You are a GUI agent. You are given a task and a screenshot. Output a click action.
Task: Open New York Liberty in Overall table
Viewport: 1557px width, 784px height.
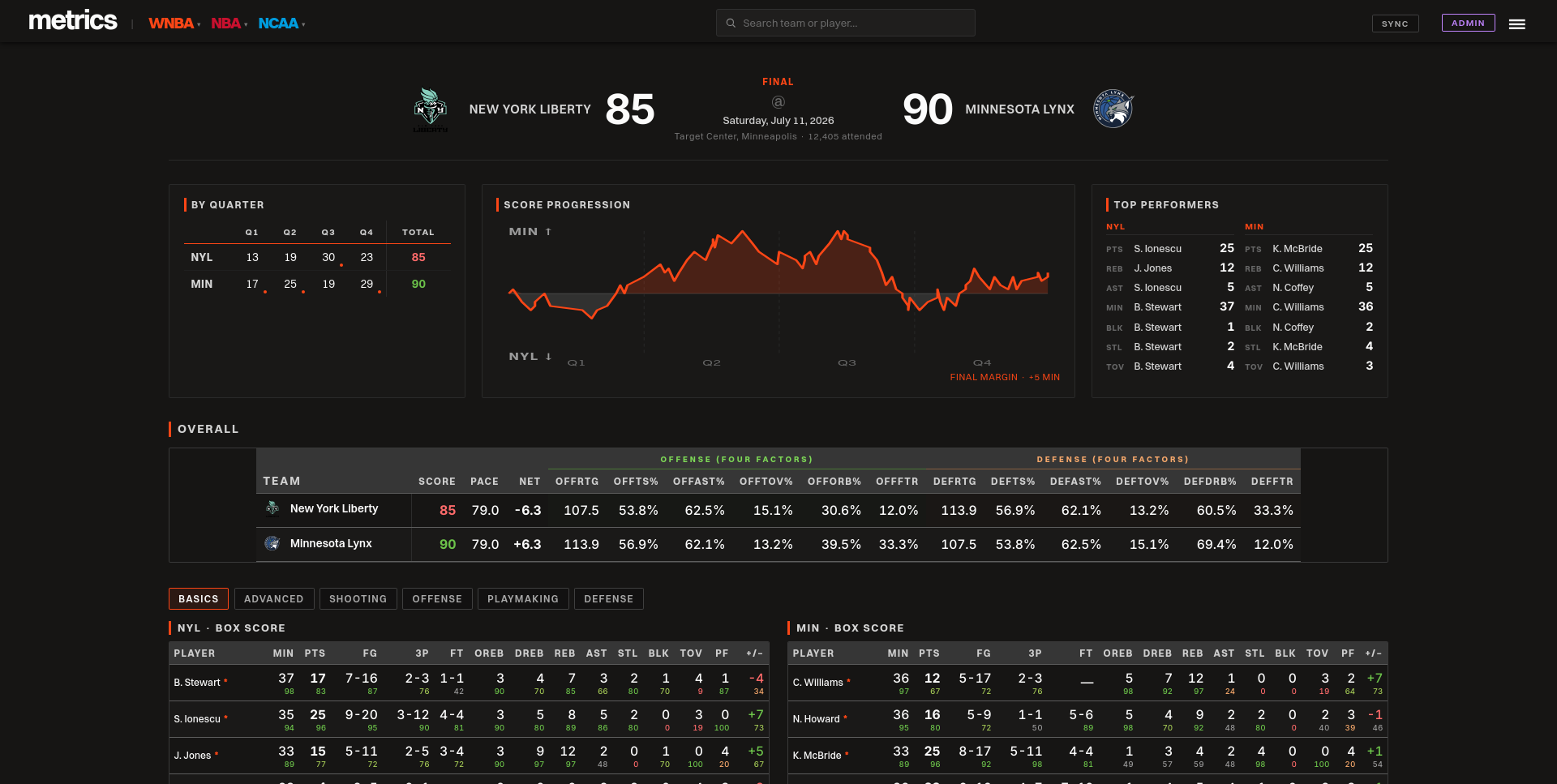coord(334,508)
